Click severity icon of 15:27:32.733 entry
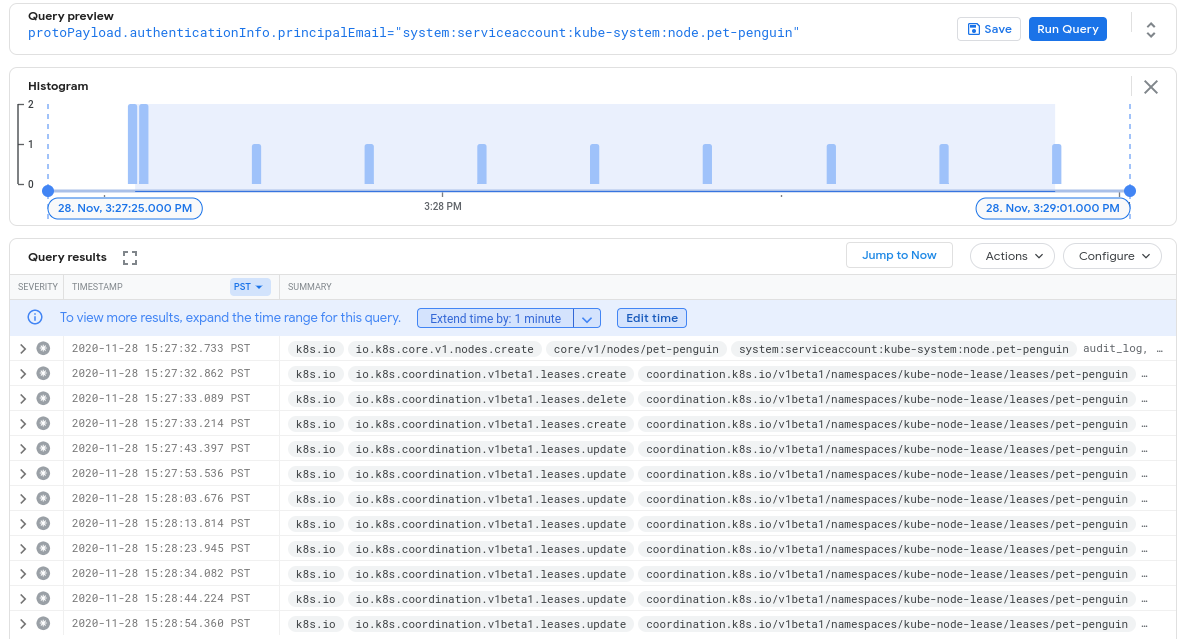The image size is (1184, 639). pos(44,348)
